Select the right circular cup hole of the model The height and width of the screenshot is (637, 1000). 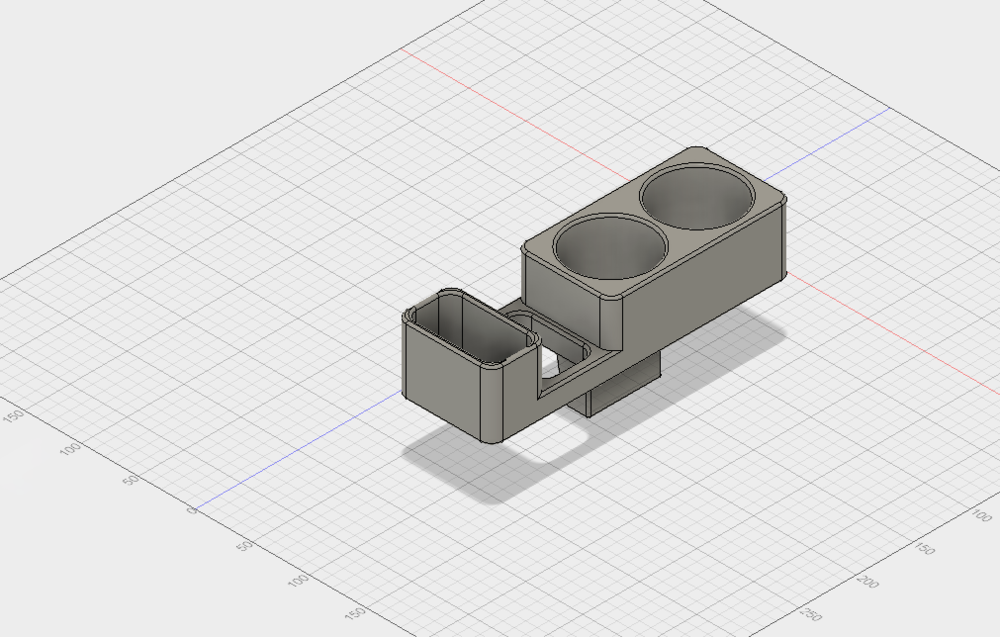point(697,196)
